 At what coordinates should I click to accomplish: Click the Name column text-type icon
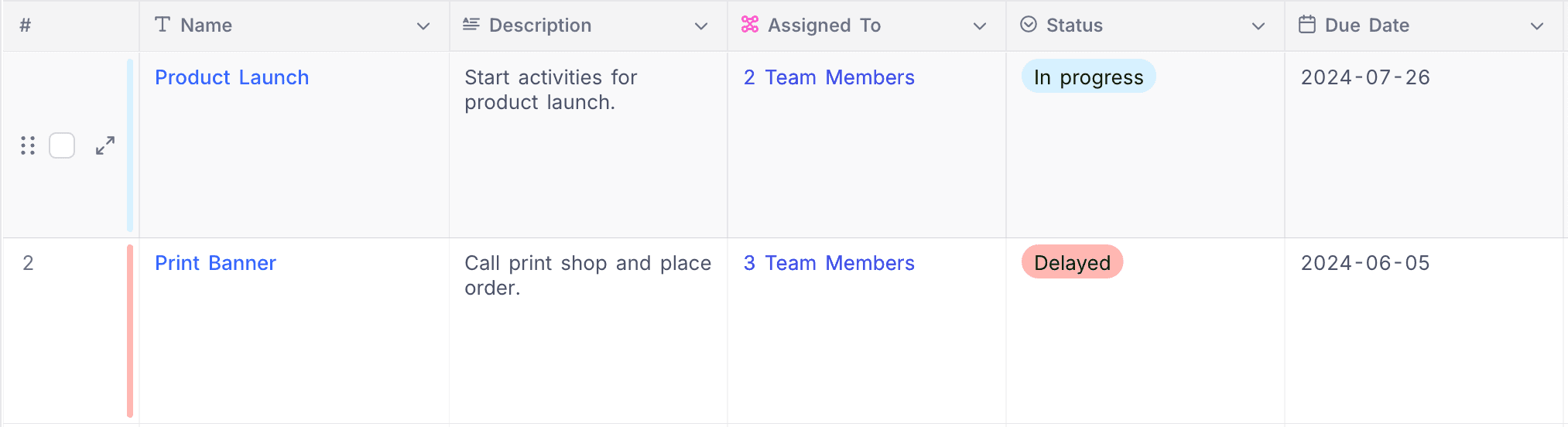[163, 25]
